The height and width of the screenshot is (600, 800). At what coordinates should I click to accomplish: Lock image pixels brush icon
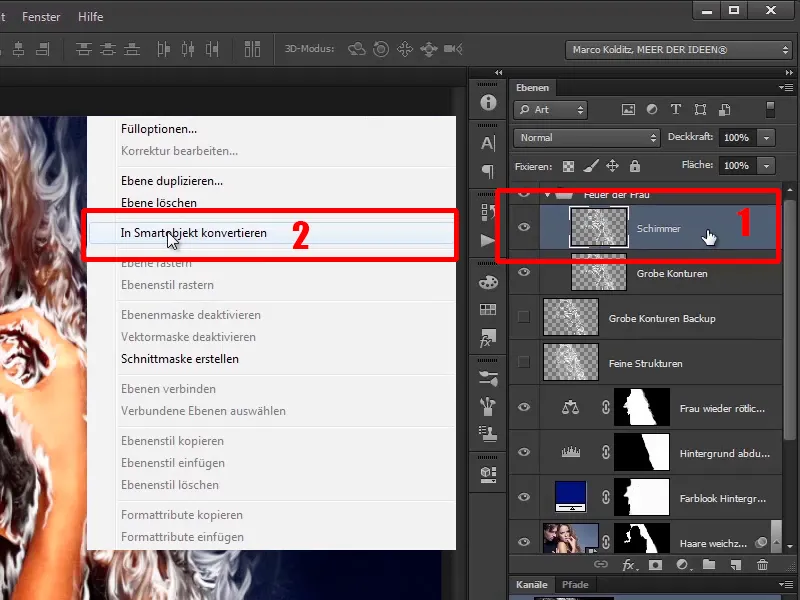591,166
